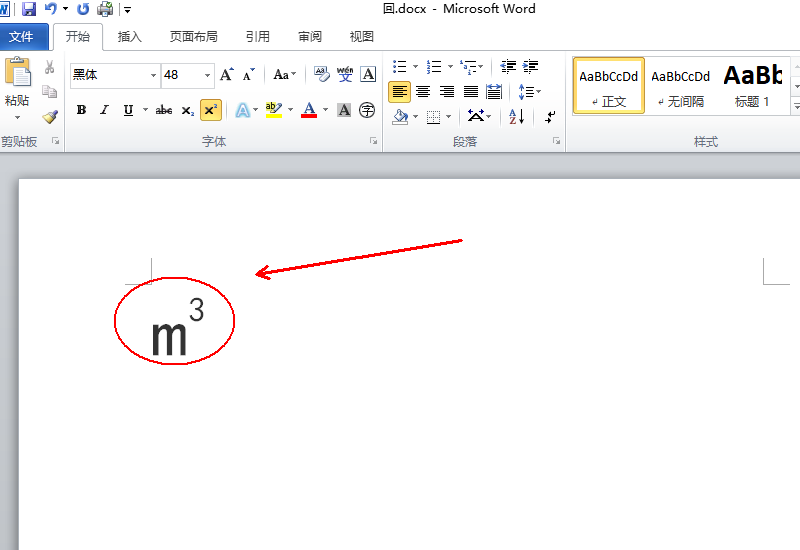
Task: Apply the 标题 1 style
Action: pyautogui.click(x=752, y=85)
